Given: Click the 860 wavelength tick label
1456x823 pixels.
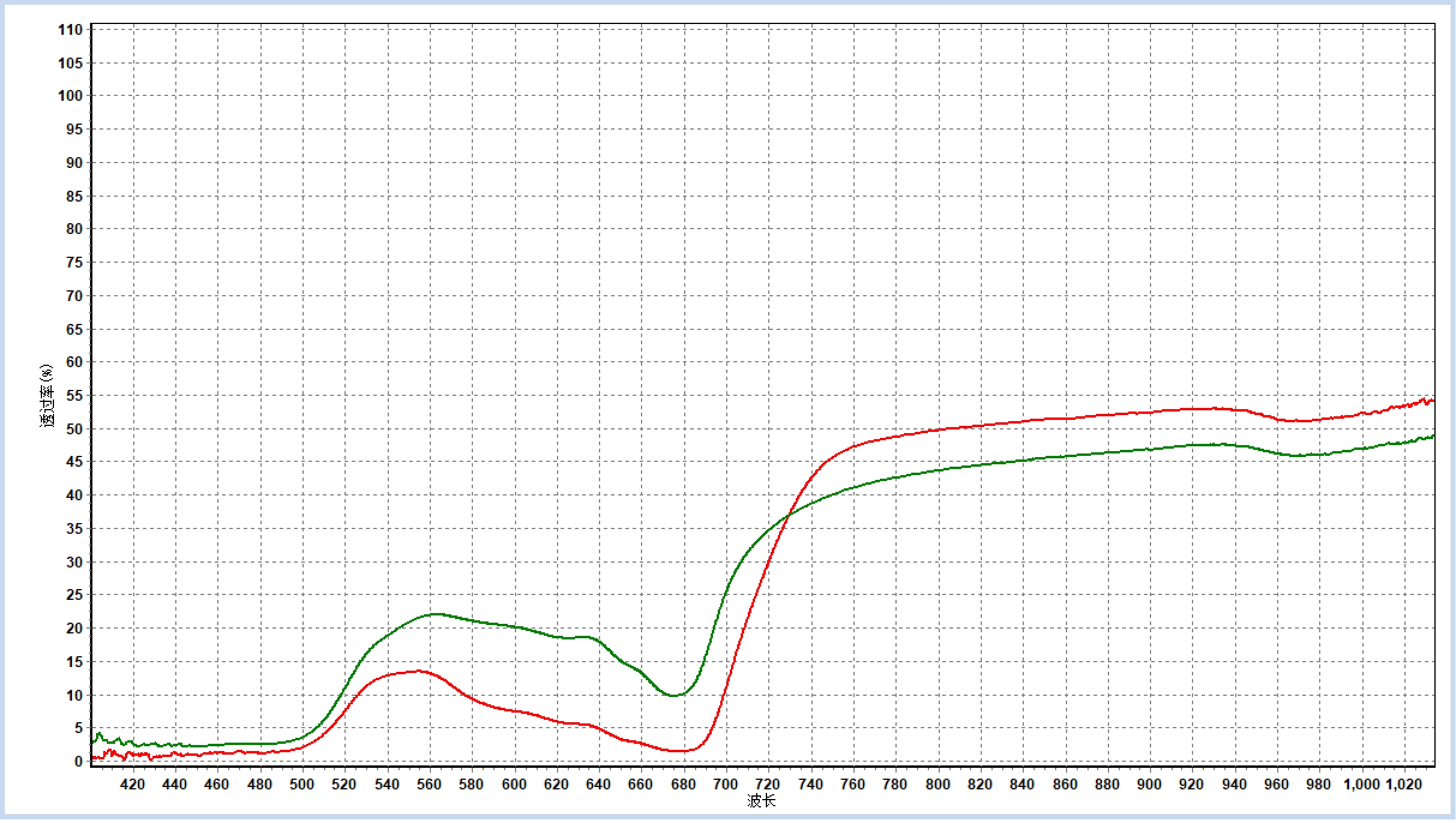Looking at the screenshot, I should click(x=1065, y=784).
